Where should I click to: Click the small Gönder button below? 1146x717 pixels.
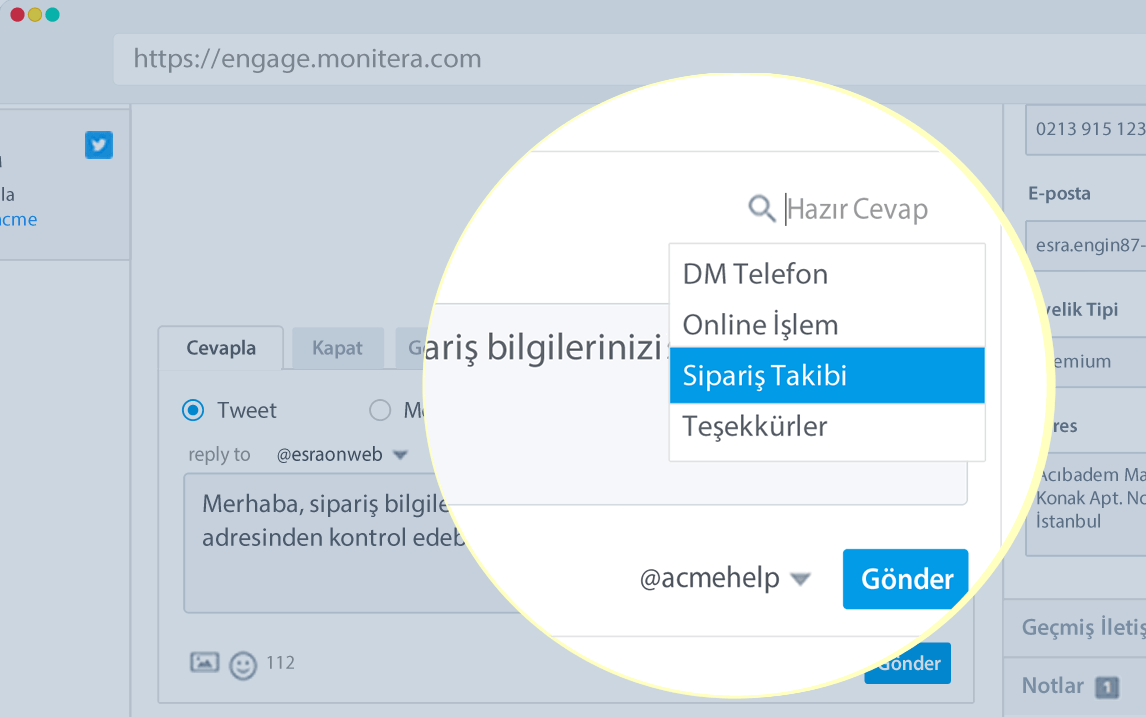coord(909,664)
